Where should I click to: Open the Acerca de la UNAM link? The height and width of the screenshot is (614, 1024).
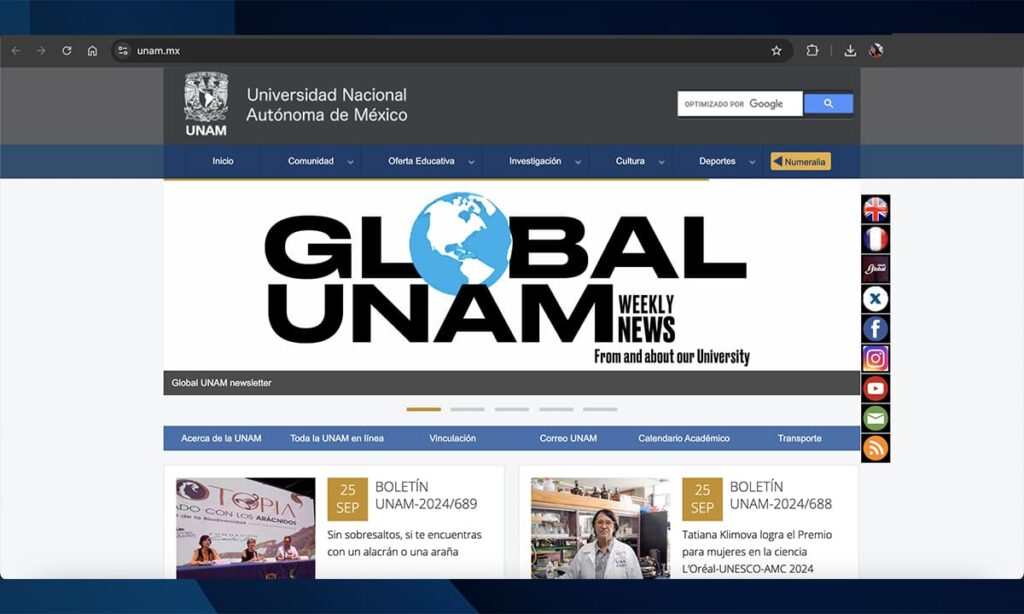point(221,438)
